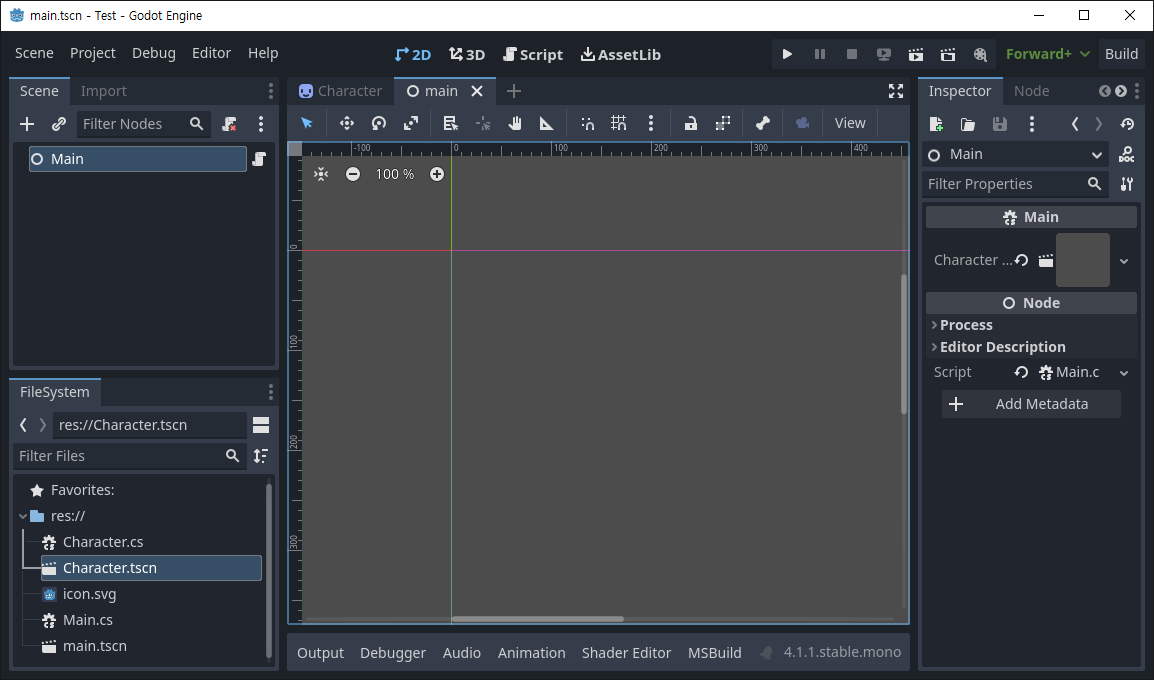
Task: Run a specific scene button
Action: pos(948,54)
